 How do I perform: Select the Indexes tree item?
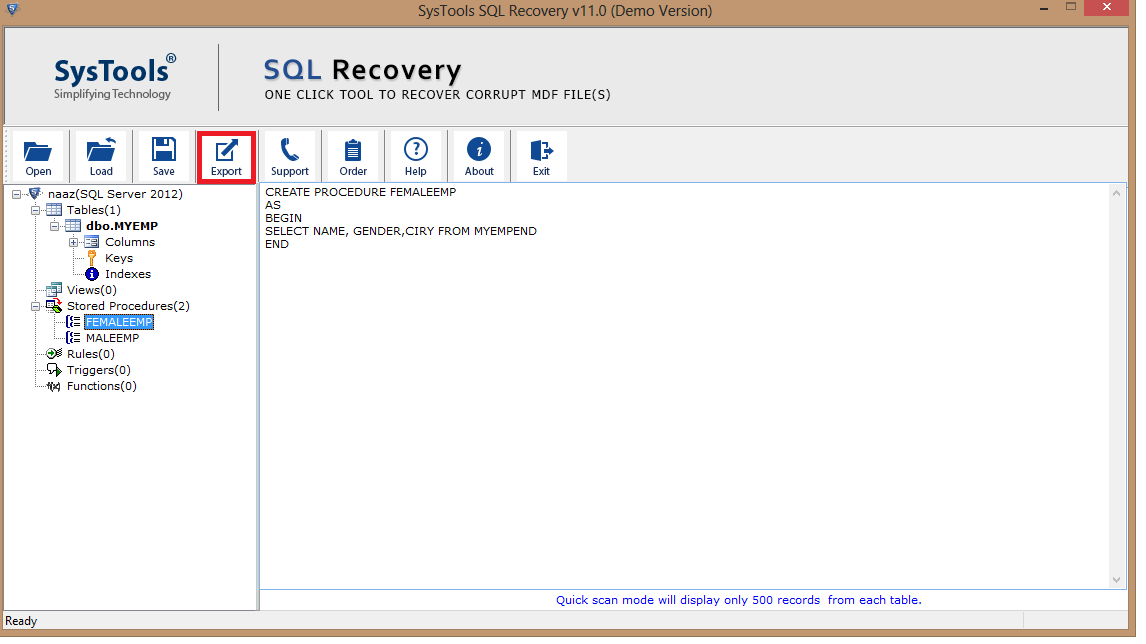128,274
